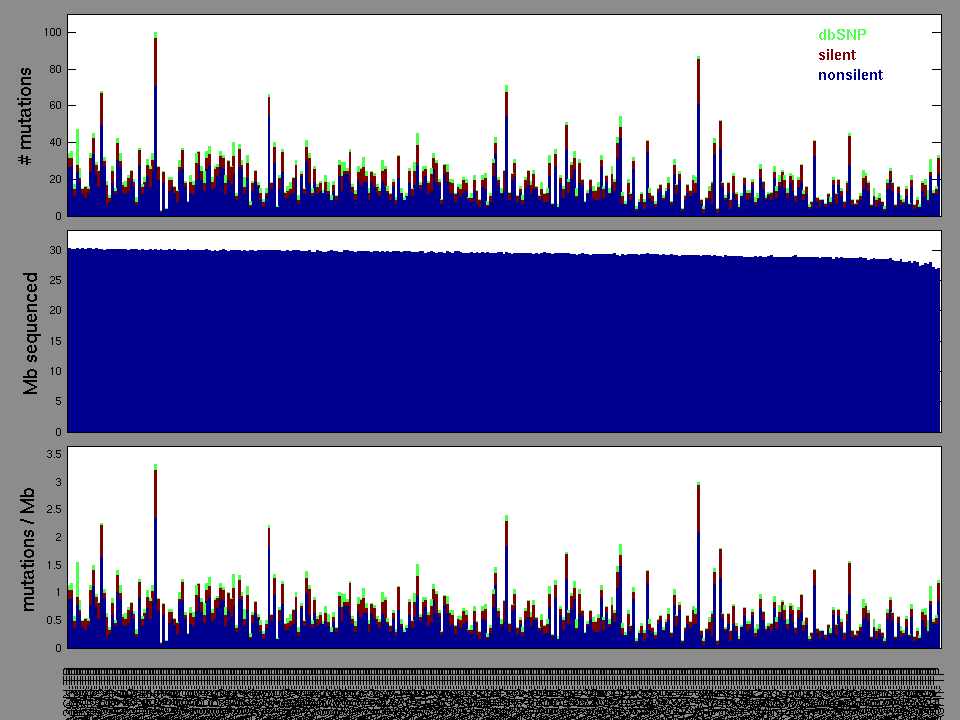Click the 15 tick on Mb sequenced axis
Viewport: 960px width, 720px height.
(x=55, y=341)
